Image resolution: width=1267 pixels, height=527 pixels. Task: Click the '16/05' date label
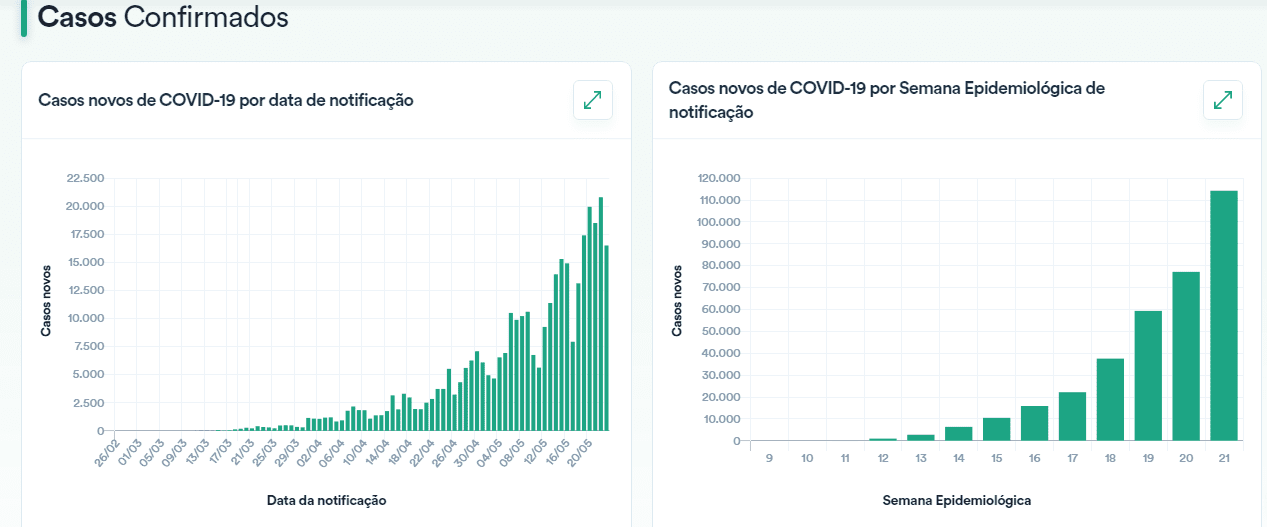pyautogui.click(x=560, y=451)
